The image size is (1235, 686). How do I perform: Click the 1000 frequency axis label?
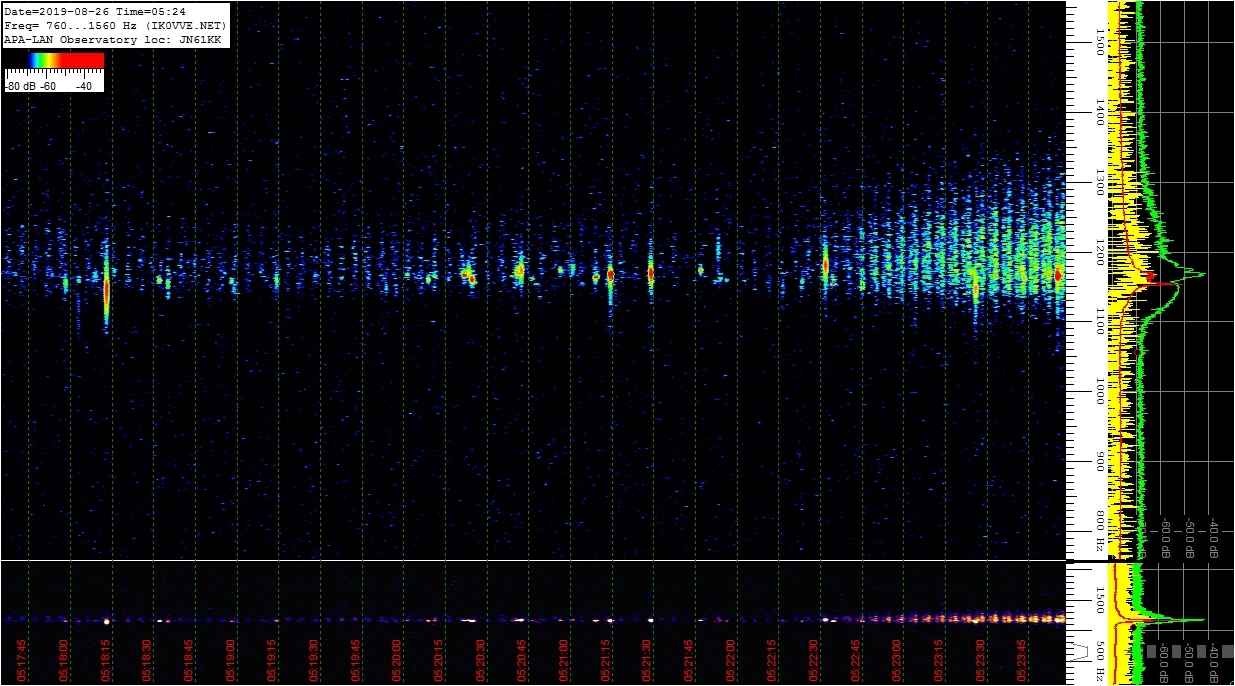pos(1099,391)
